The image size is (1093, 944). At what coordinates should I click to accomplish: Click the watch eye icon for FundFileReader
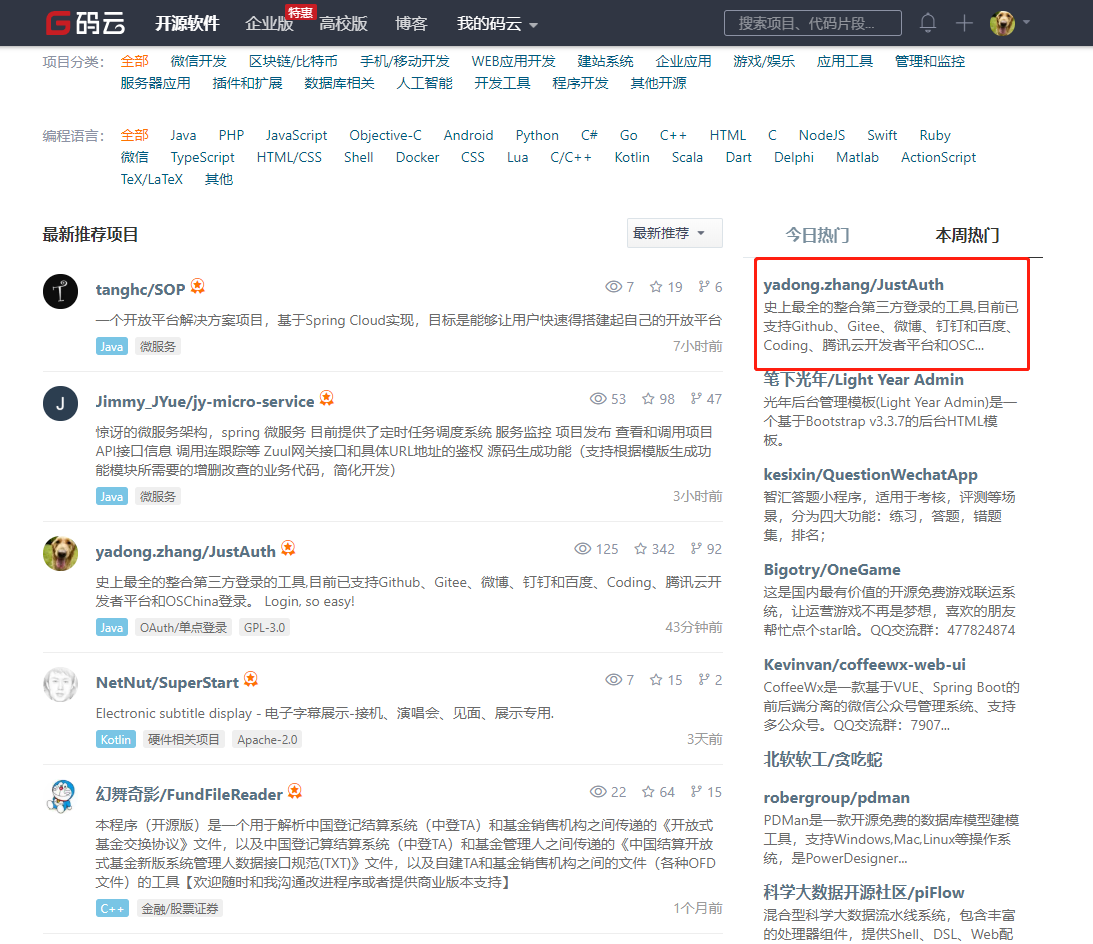pyautogui.click(x=598, y=792)
